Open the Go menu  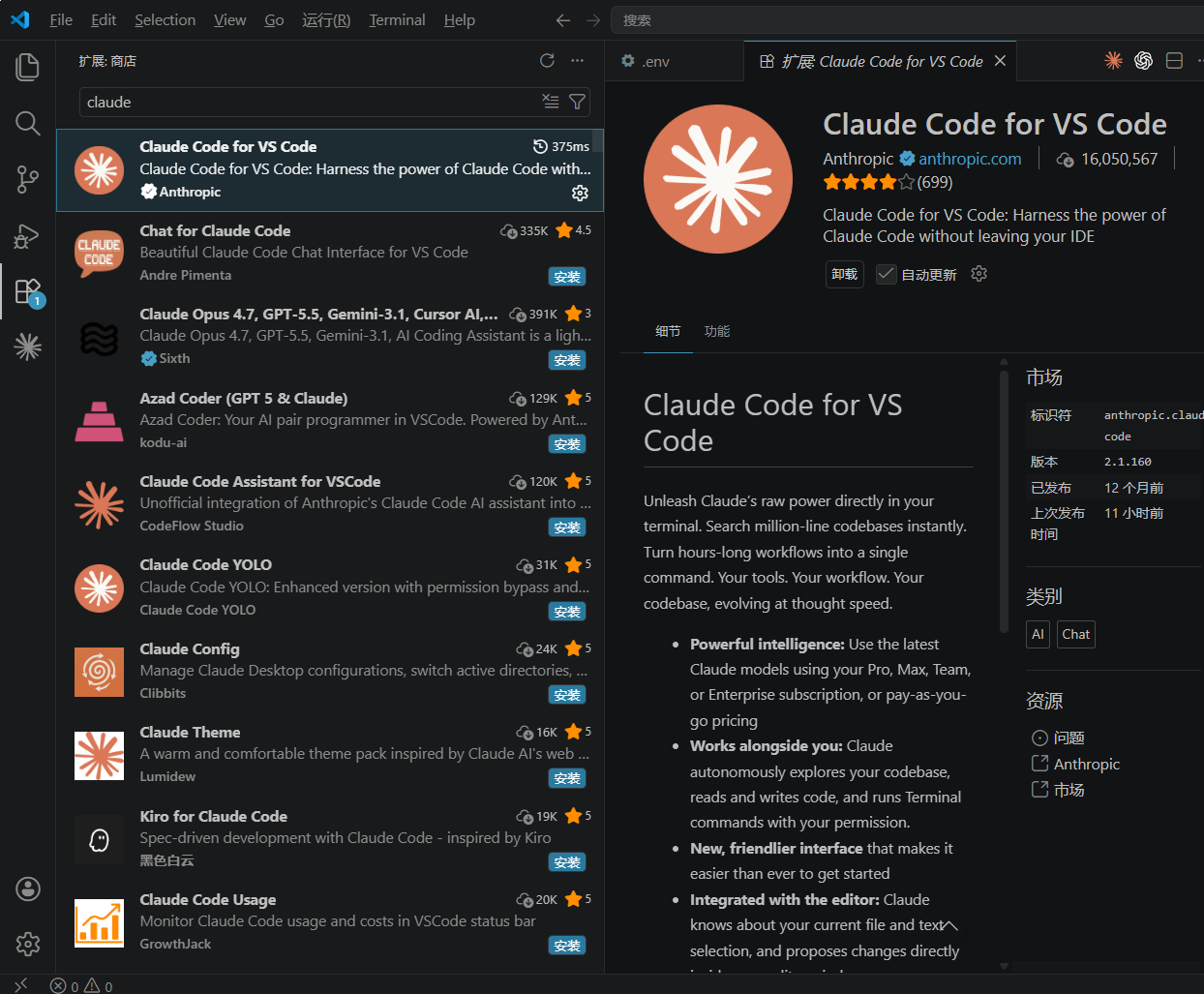[274, 19]
